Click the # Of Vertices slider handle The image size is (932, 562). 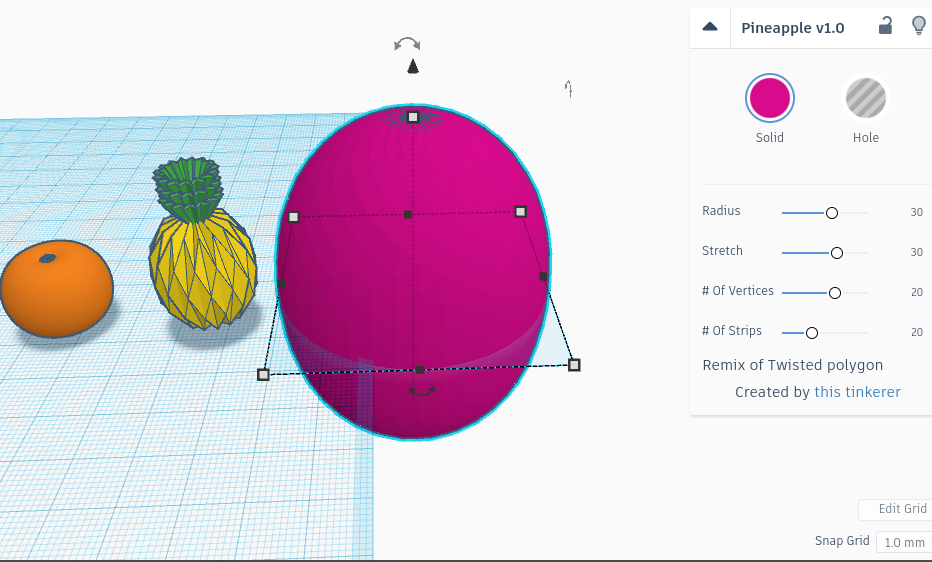(835, 293)
